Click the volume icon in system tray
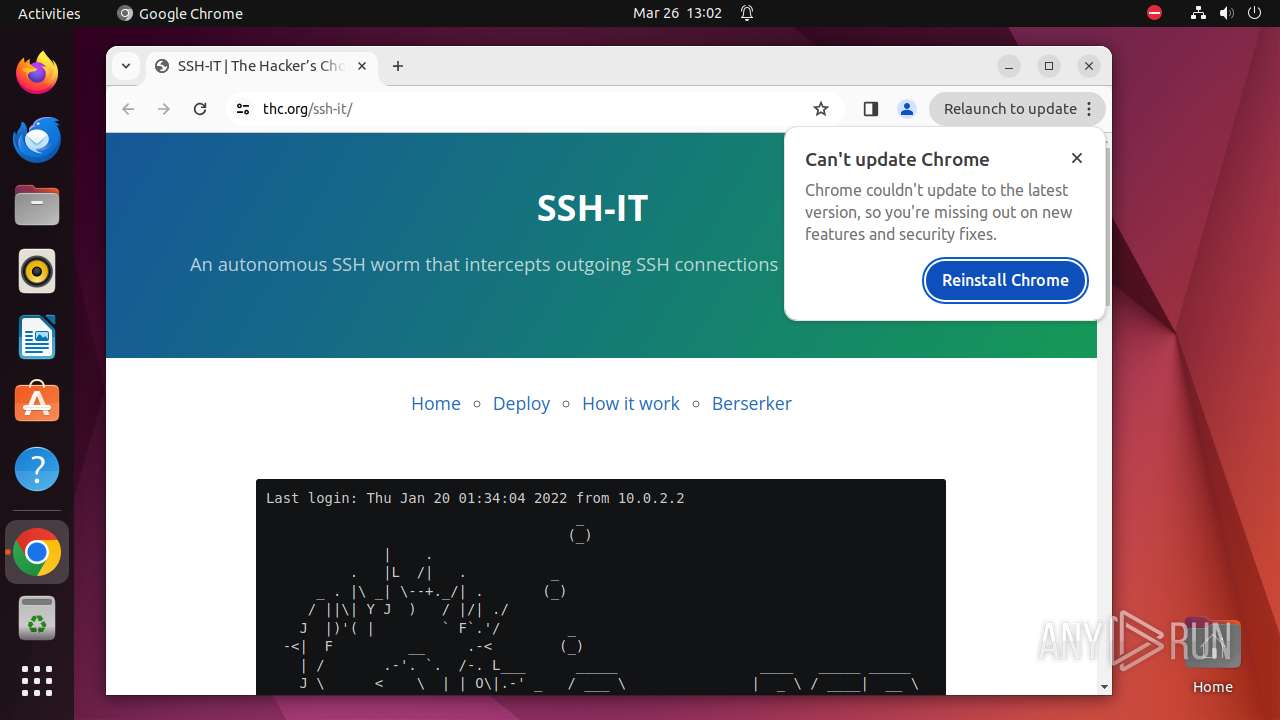The image size is (1280, 720). click(x=1226, y=13)
